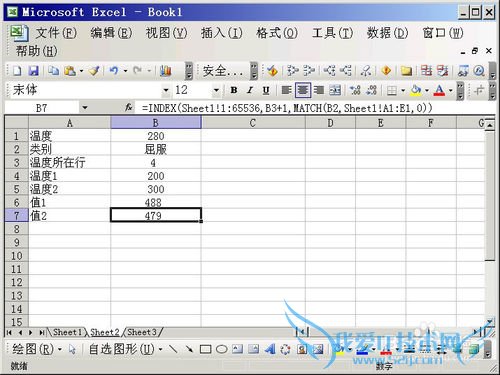
Task: Open the 插入(I) menu
Action: [x=221, y=33]
